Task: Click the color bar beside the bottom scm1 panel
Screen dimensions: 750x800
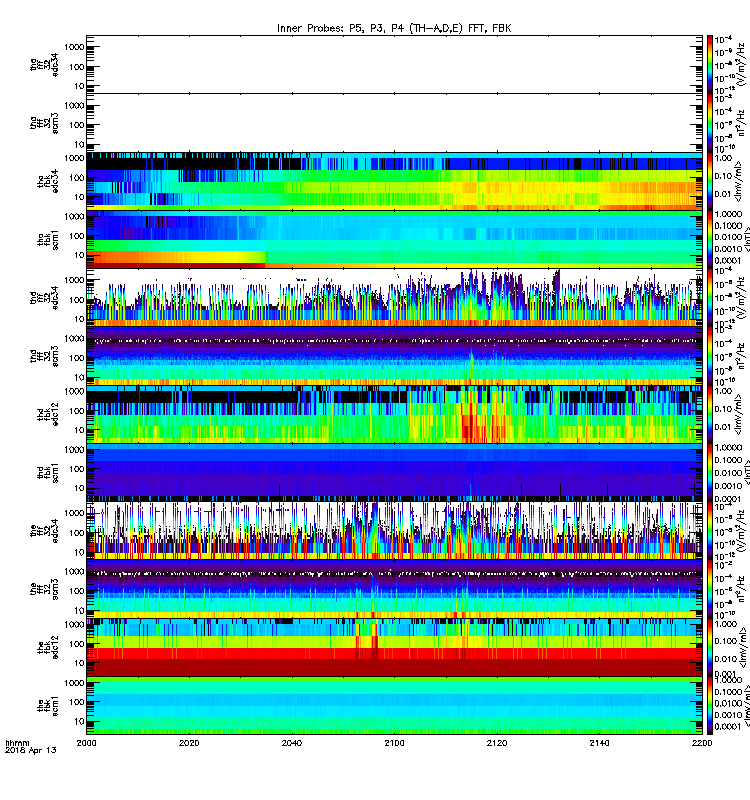Action: pyautogui.click(x=710, y=706)
